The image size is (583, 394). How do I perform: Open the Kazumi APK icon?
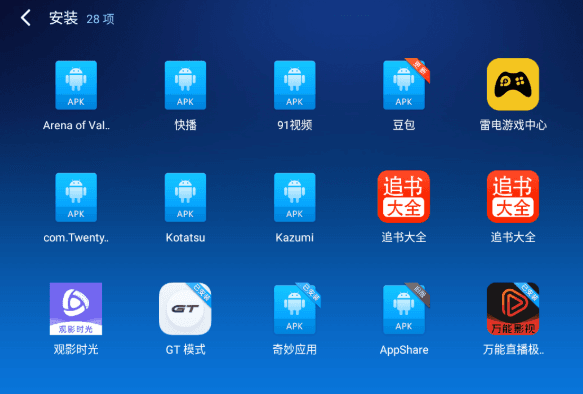[x=294, y=197]
